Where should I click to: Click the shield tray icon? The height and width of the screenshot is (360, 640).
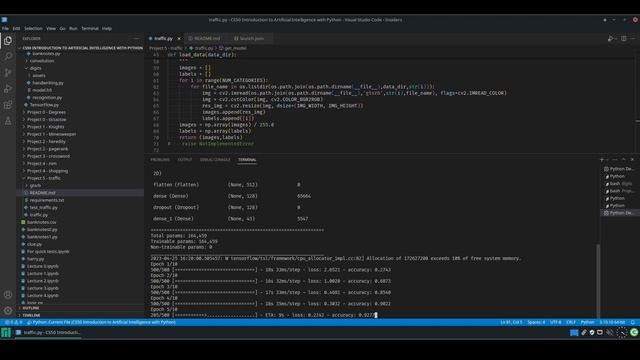click(592, 333)
